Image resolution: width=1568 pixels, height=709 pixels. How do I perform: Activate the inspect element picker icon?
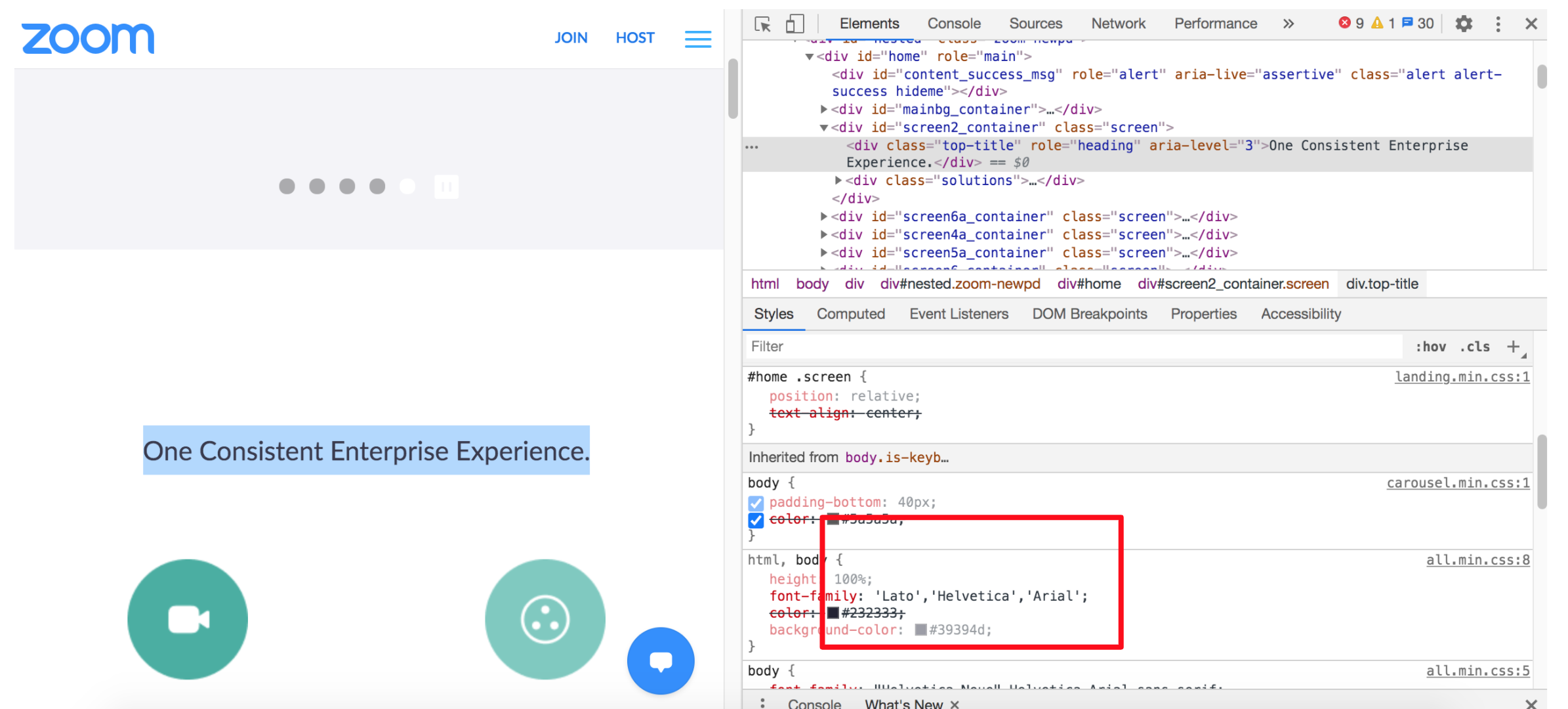[762, 24]
